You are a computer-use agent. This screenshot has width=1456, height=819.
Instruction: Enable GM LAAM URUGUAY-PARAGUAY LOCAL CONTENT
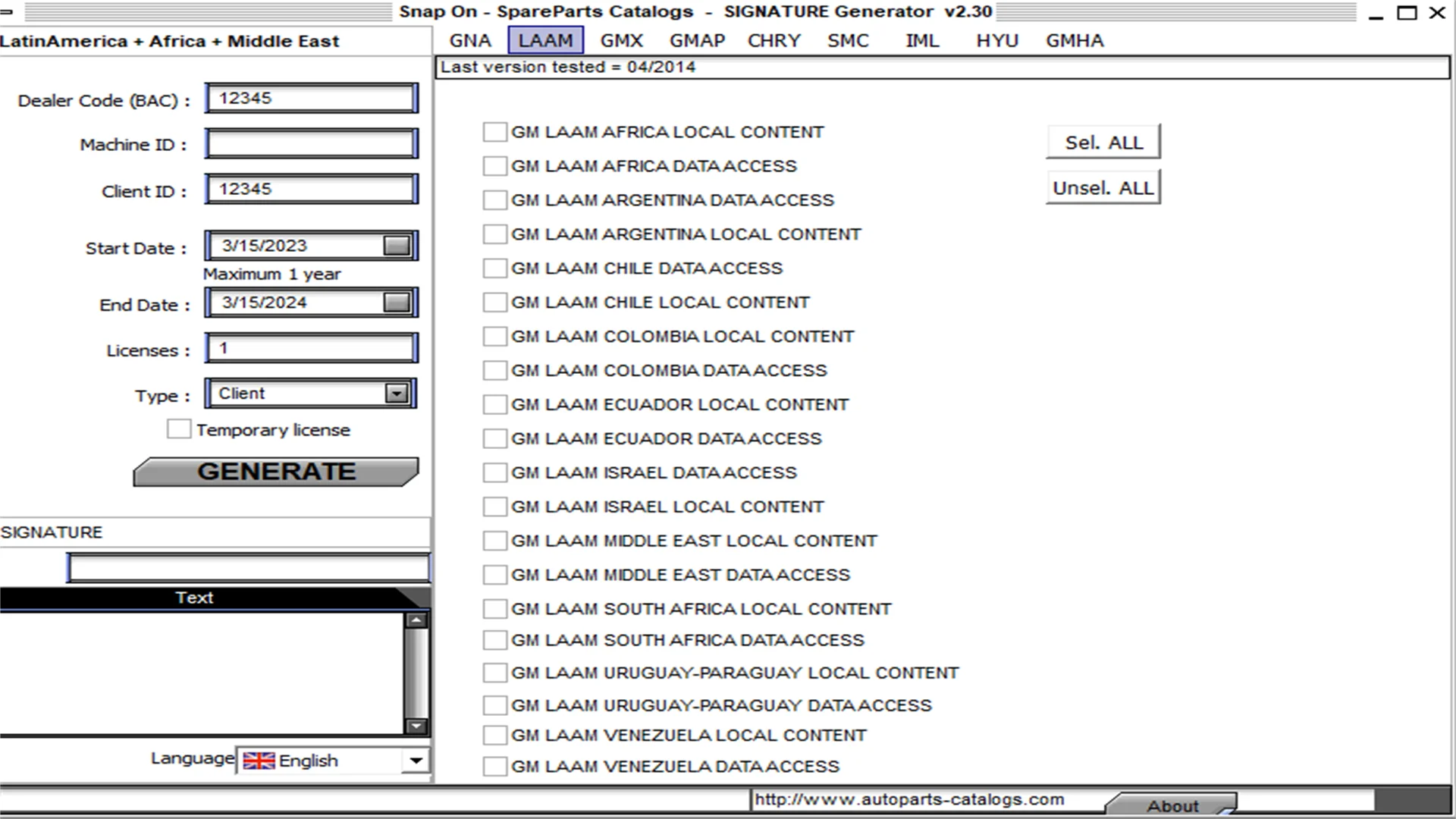pyautogui.click(x=495, y=673)
